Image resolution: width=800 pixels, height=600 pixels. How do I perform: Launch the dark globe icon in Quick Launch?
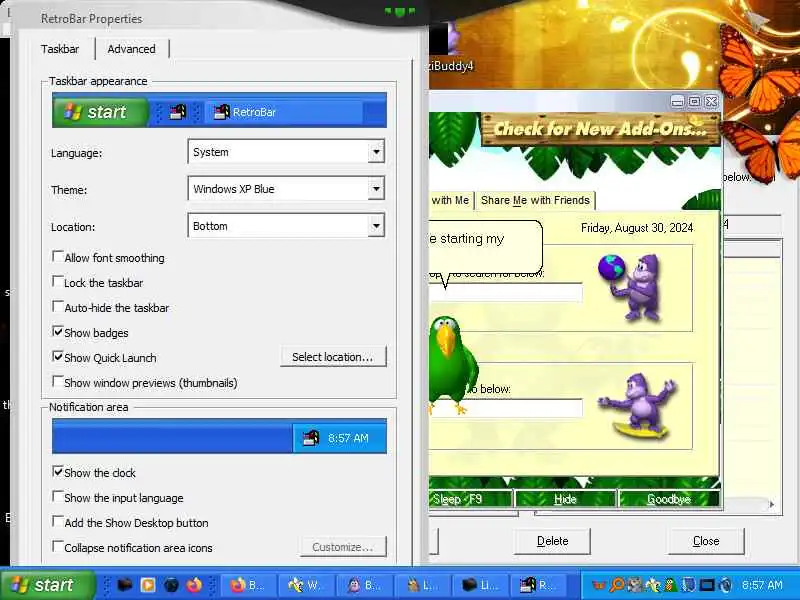click(x=171, y=585)
